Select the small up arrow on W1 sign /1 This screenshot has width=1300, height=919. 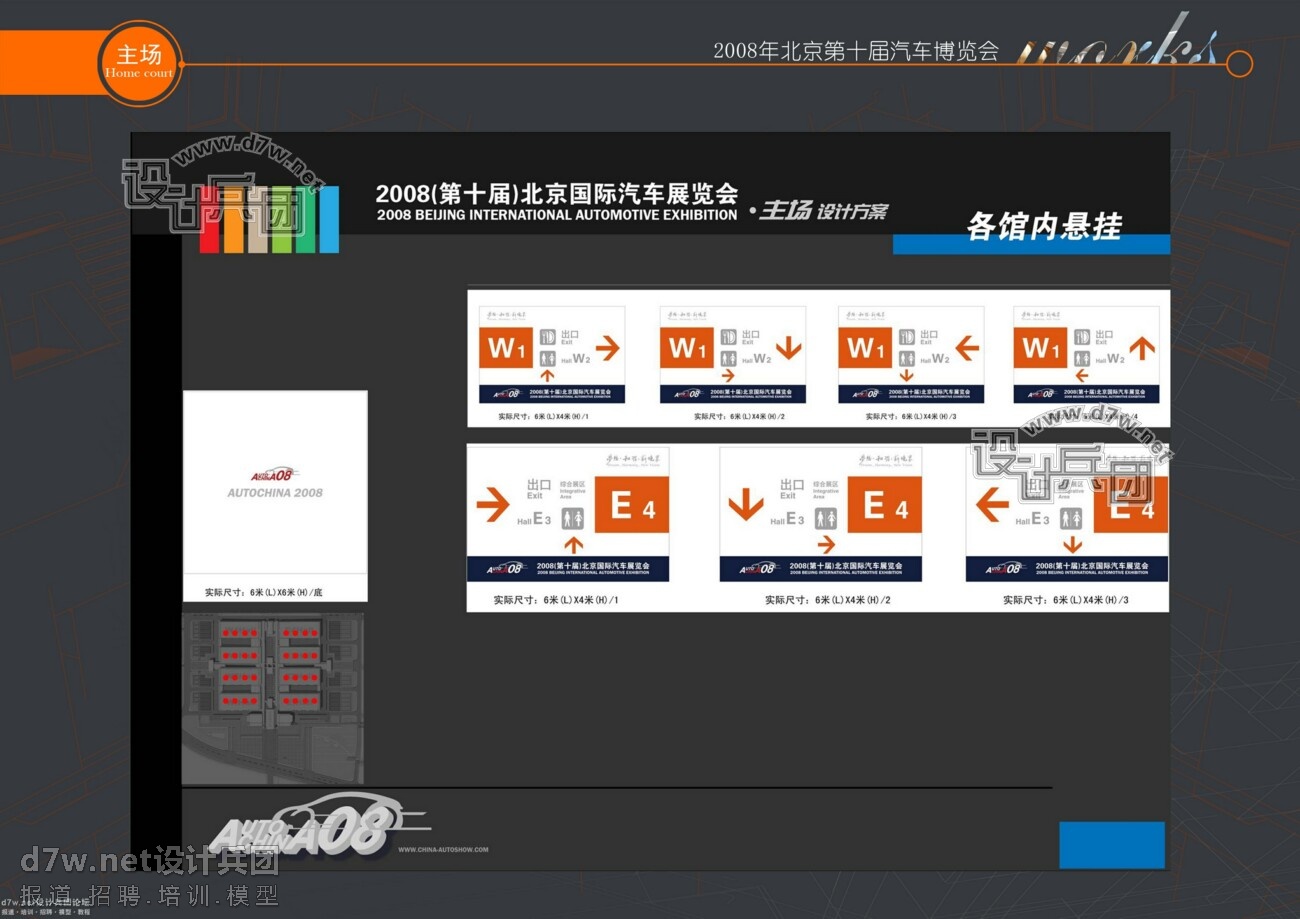[547, 375]
